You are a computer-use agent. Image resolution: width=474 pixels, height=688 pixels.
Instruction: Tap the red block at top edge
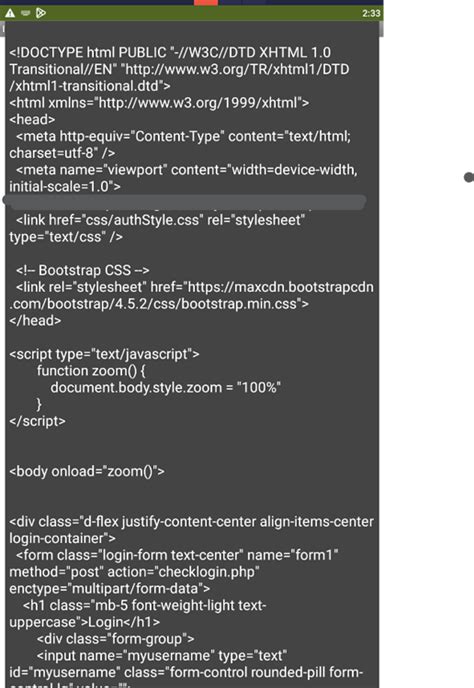point(206,3)
